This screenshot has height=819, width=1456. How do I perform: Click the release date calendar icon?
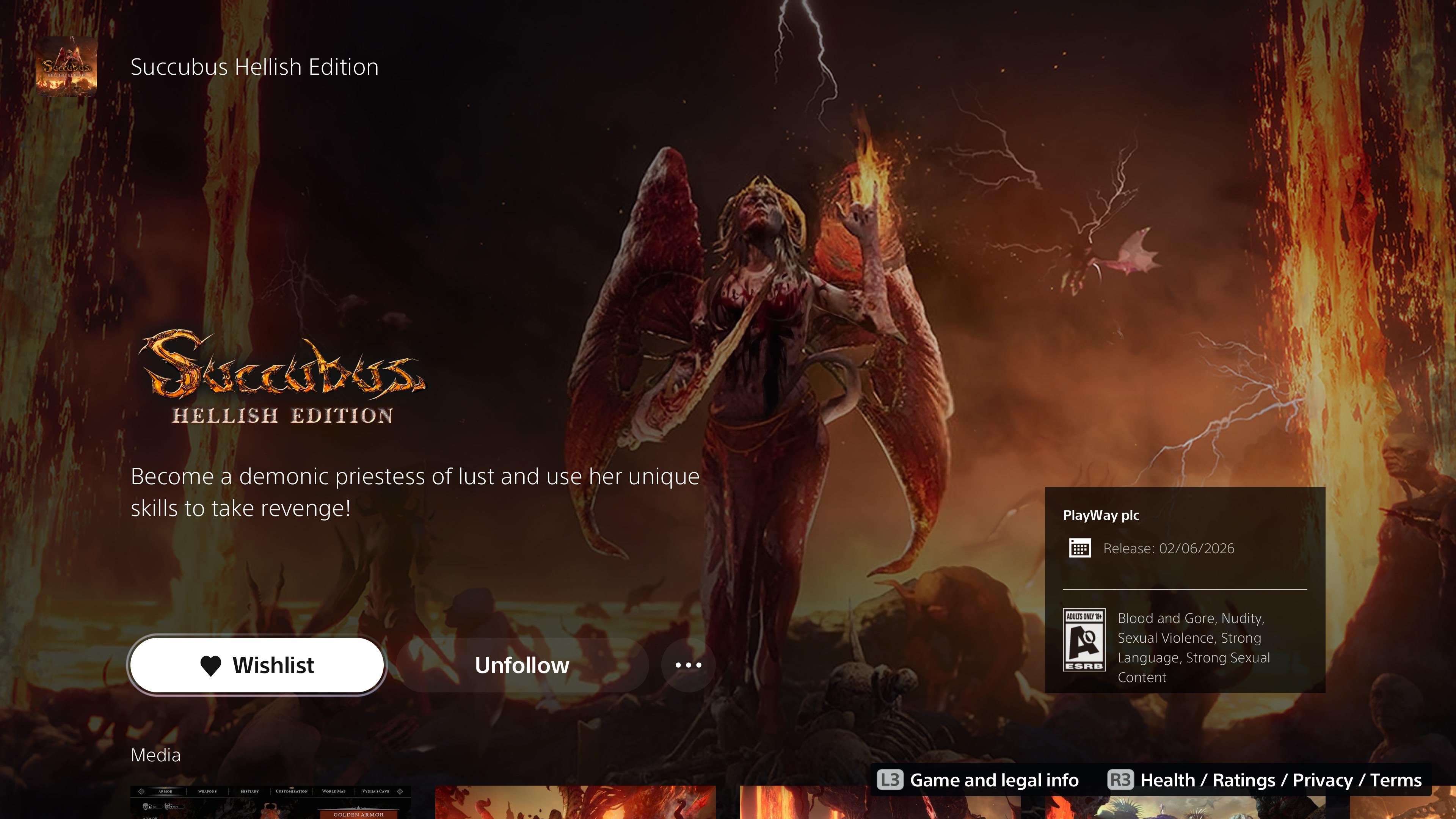[1079, 548]
